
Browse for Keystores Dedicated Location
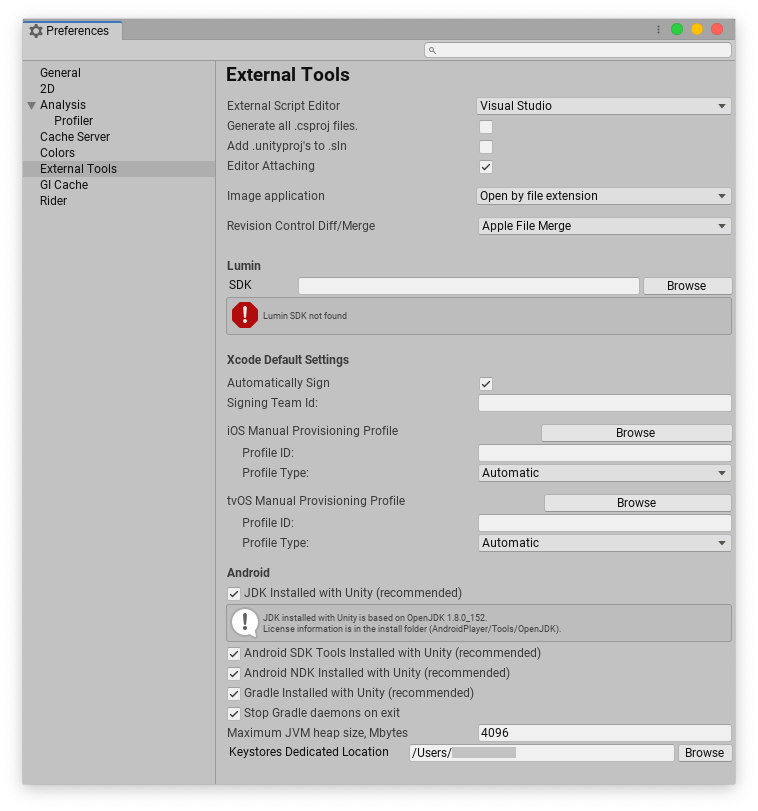tap(705, 753)
